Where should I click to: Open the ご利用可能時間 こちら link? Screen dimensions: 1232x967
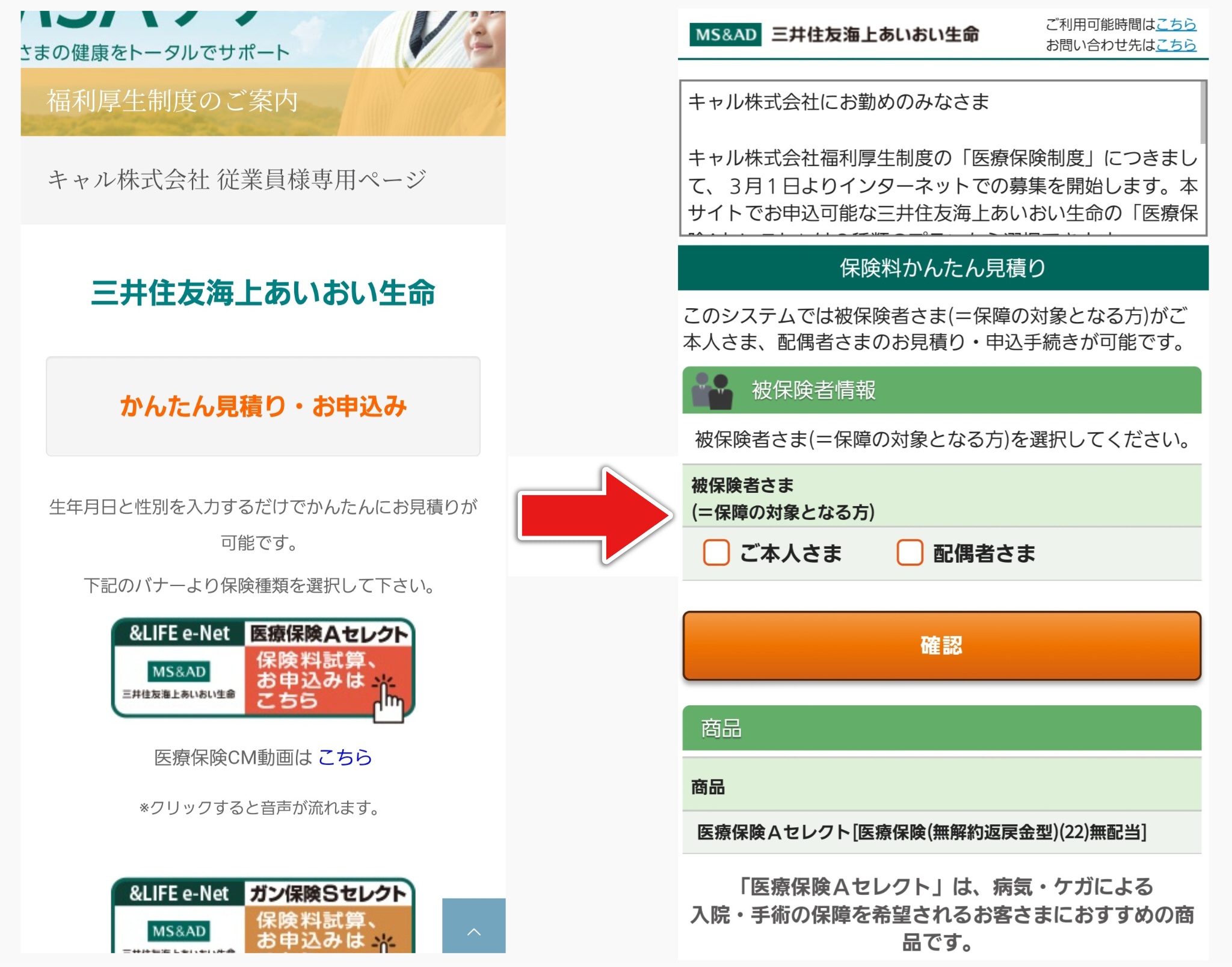tap(1175, 24)
